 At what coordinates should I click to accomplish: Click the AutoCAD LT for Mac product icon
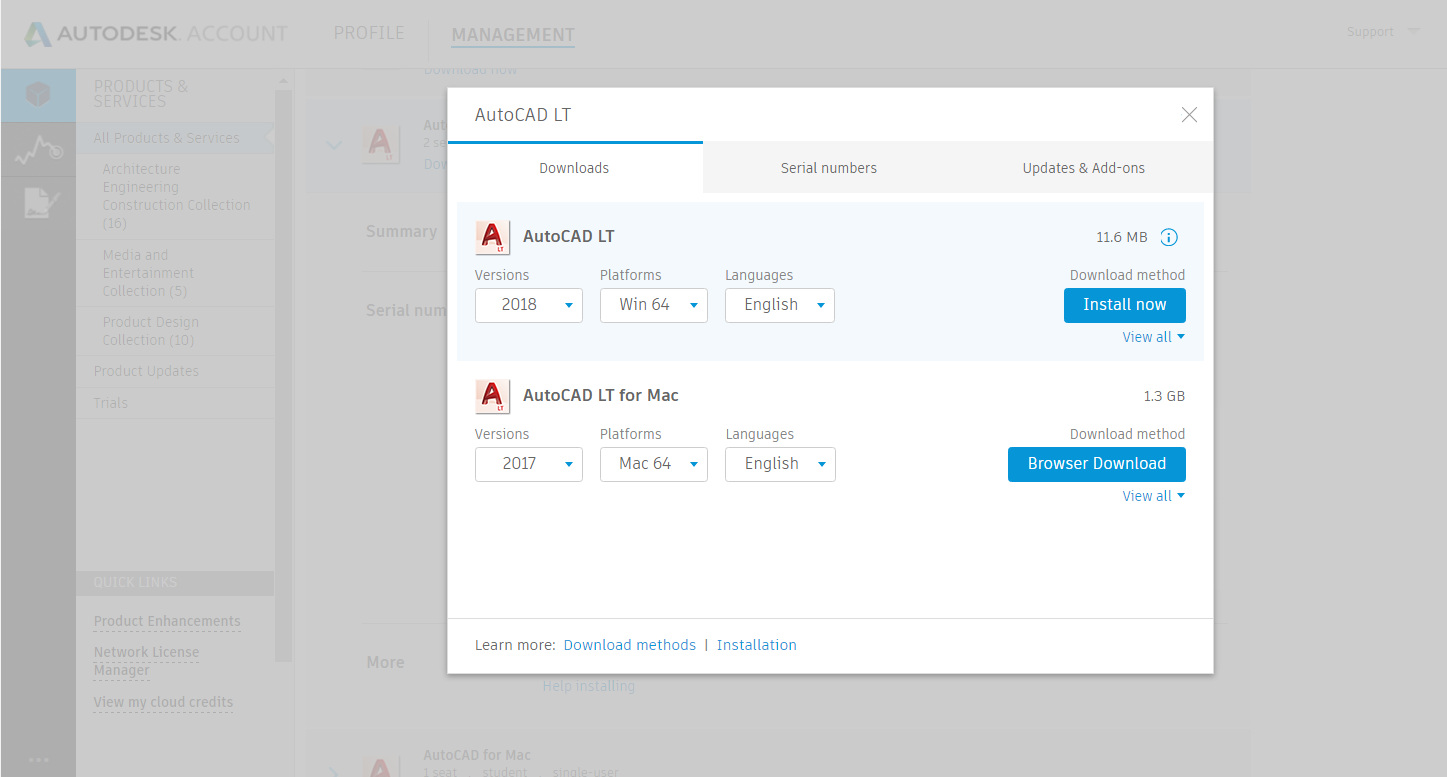click(x=492, y=396)
